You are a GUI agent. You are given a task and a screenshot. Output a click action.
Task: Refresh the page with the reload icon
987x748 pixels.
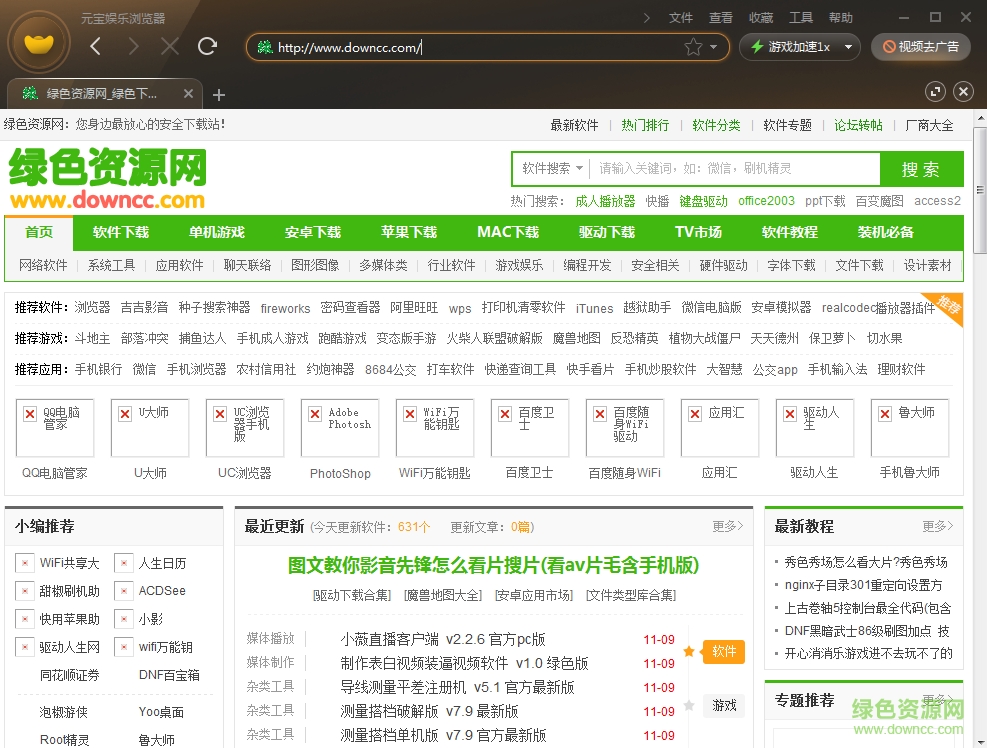coord(207,46)
